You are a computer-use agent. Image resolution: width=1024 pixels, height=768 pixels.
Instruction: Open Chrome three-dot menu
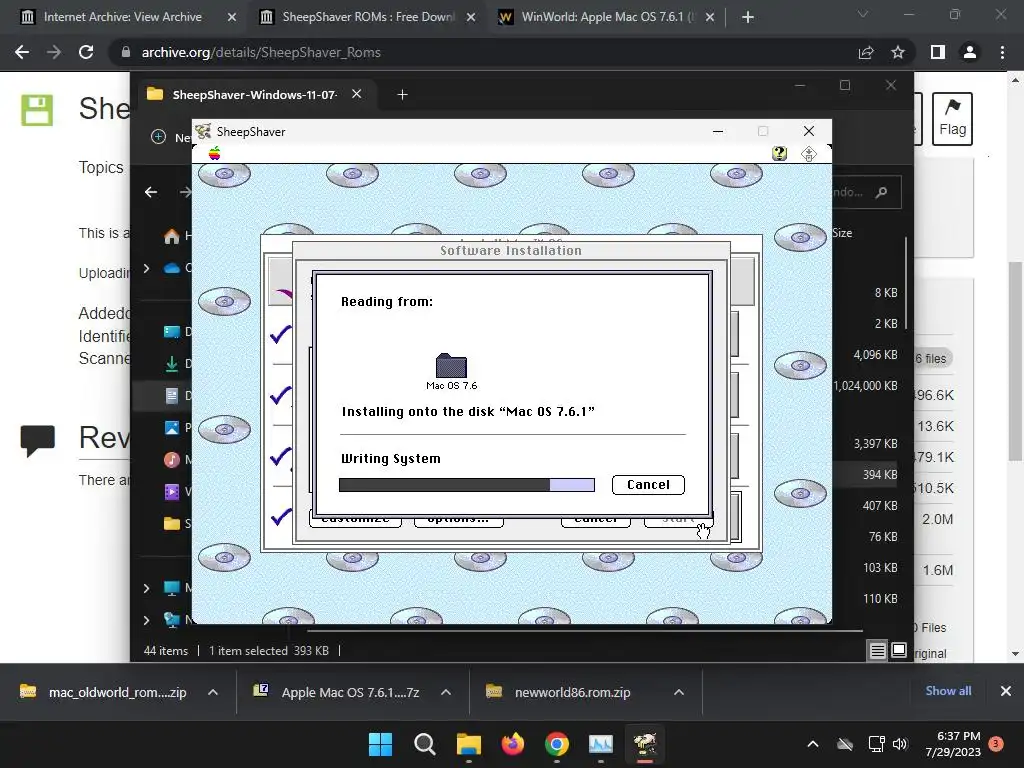[x=1002, y=52]
